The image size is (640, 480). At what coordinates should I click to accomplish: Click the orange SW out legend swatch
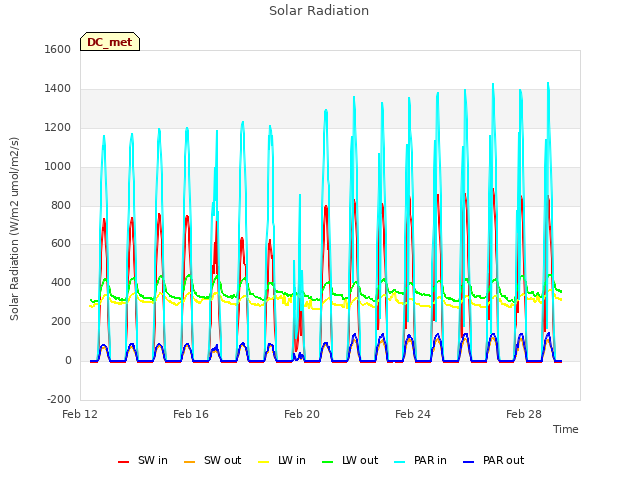tap(189, 462)
